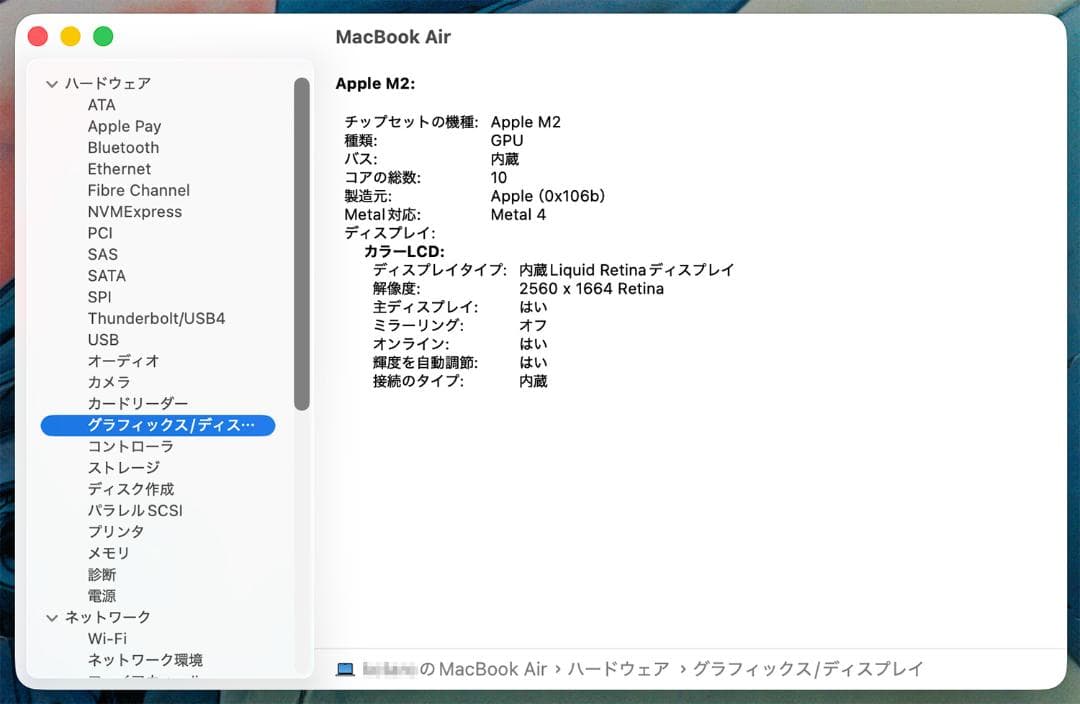View NVMExpress hardware details
Screen dimensions: 1080x704
click(x=132, y=211)
